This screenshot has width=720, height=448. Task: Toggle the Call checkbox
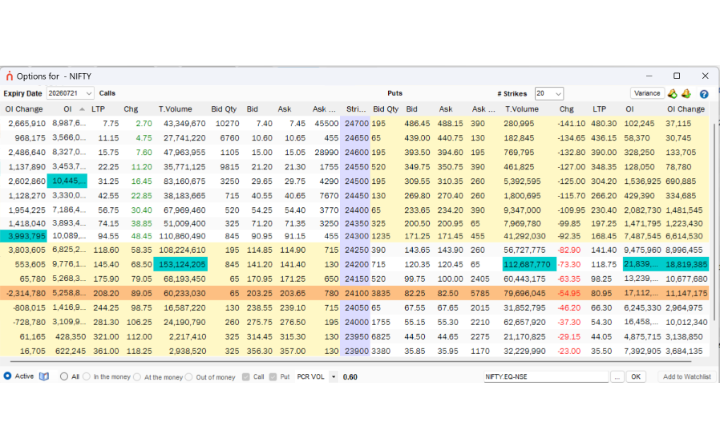246,377
